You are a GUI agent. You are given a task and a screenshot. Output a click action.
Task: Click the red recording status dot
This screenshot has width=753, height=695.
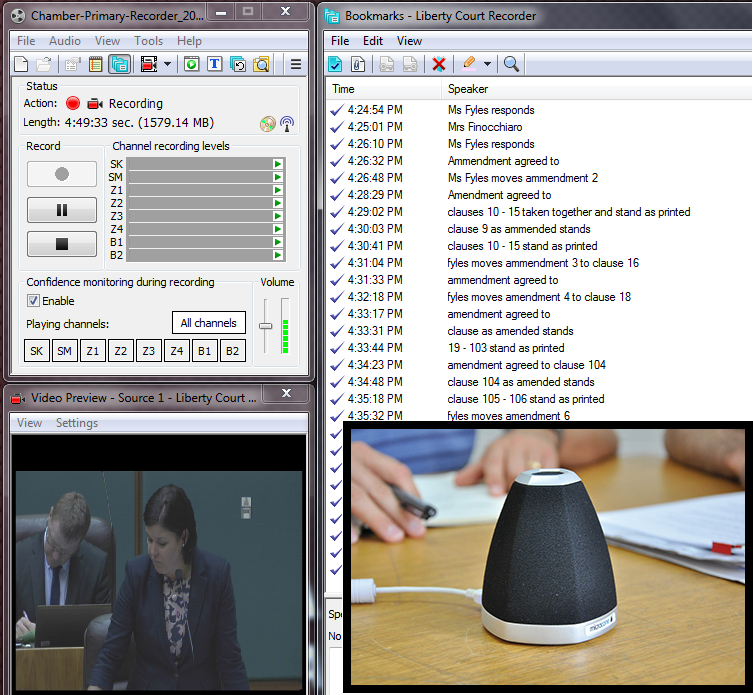click(73, 103)
